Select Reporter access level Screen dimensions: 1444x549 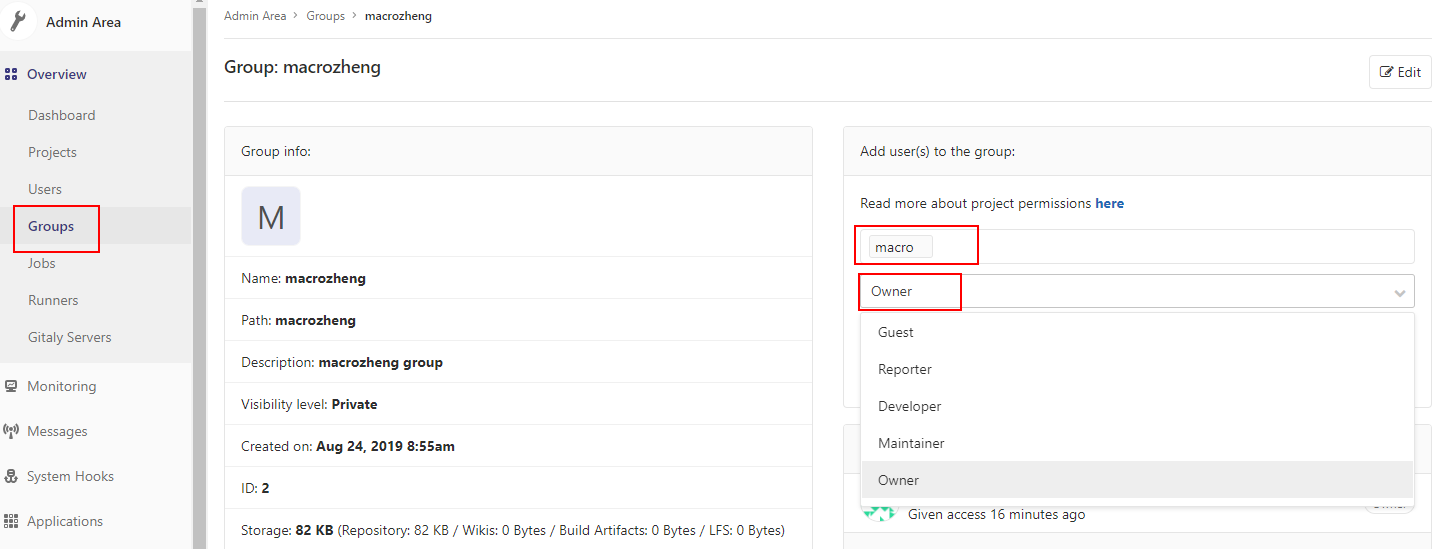[x=905, y=369]
